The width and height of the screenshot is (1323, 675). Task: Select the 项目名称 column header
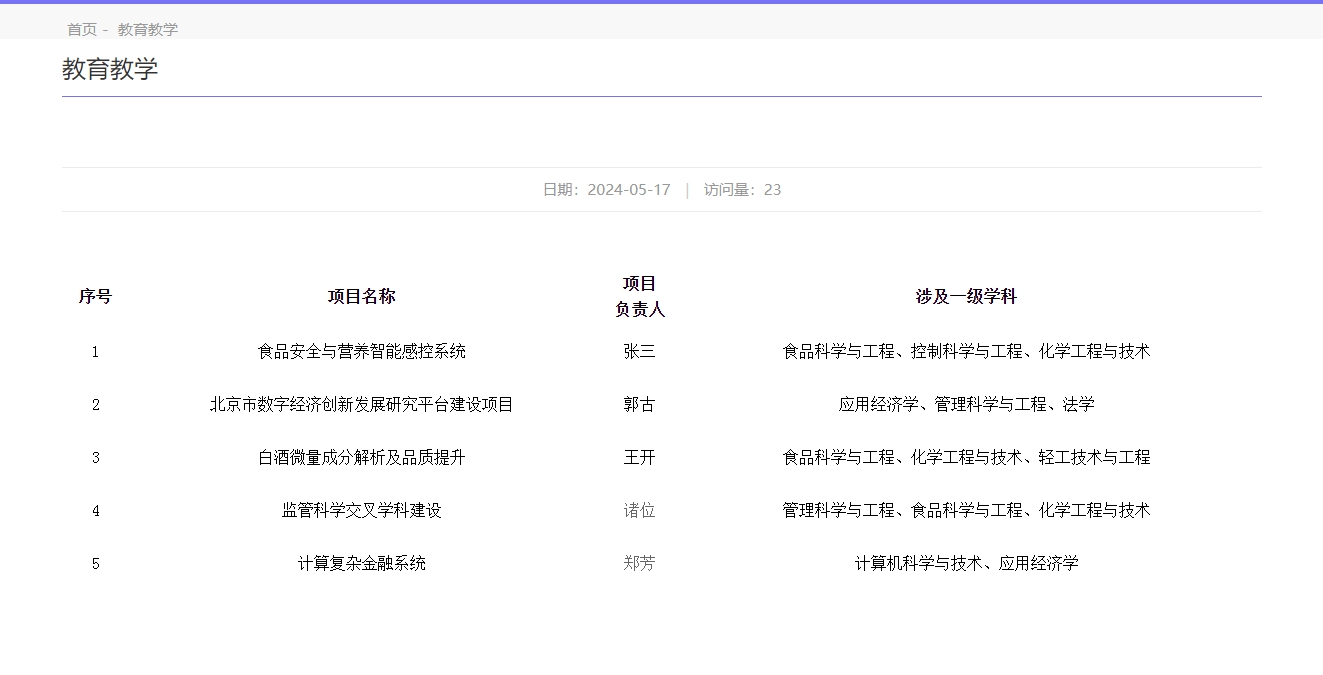tap(361, 297)
